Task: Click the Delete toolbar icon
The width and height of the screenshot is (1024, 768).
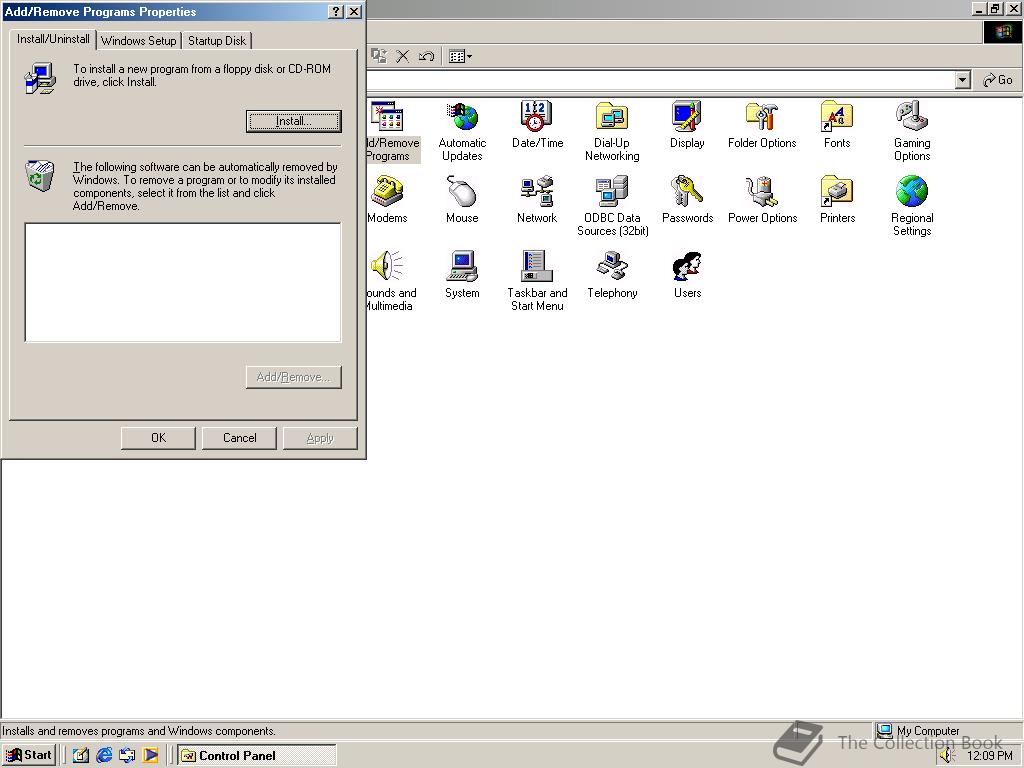Action: point(403,56)
